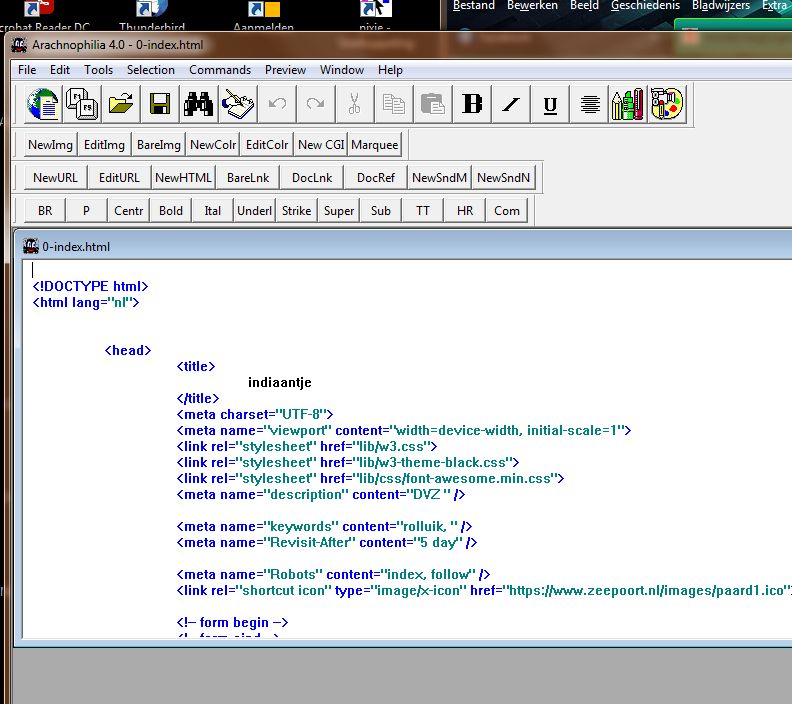This screenshot has height=704, width=792.
Task: Click the NewColr color button
Action: [213, 145]
